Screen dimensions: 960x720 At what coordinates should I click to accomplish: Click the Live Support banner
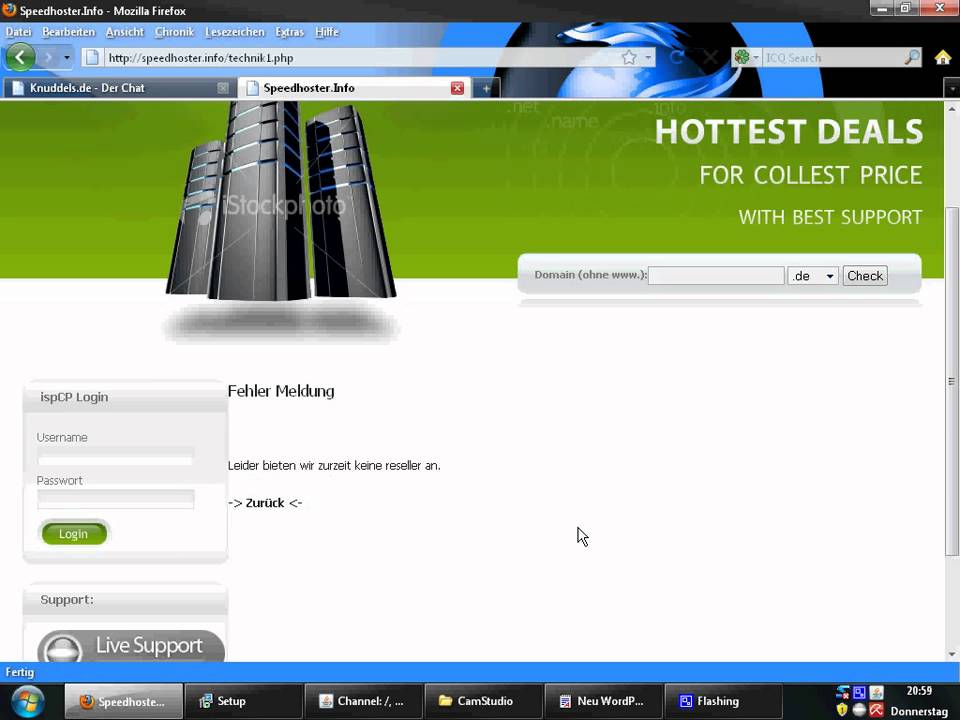pyautogui.click(x=130, y=647)
